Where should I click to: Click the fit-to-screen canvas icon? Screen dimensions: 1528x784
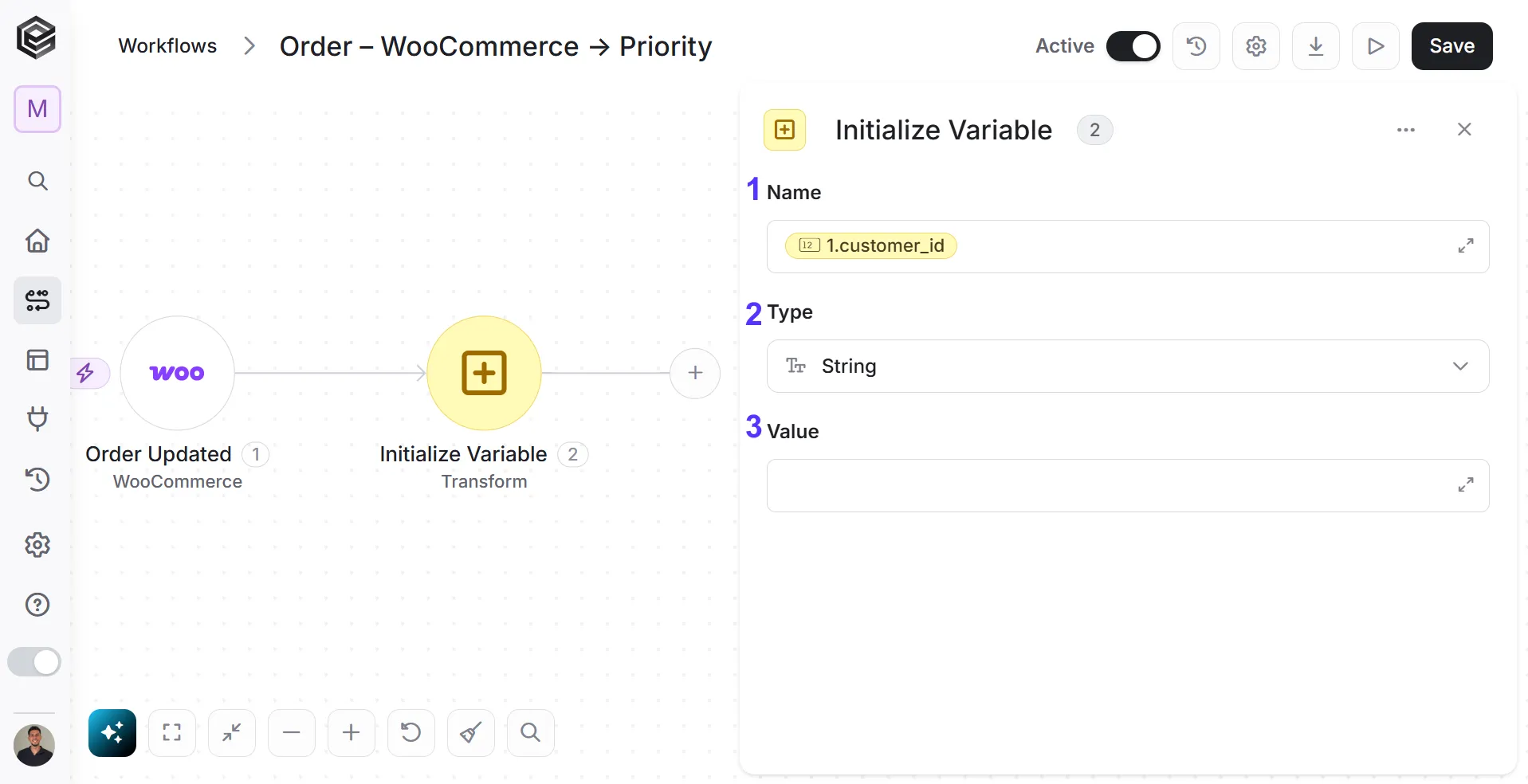point(172,732)
